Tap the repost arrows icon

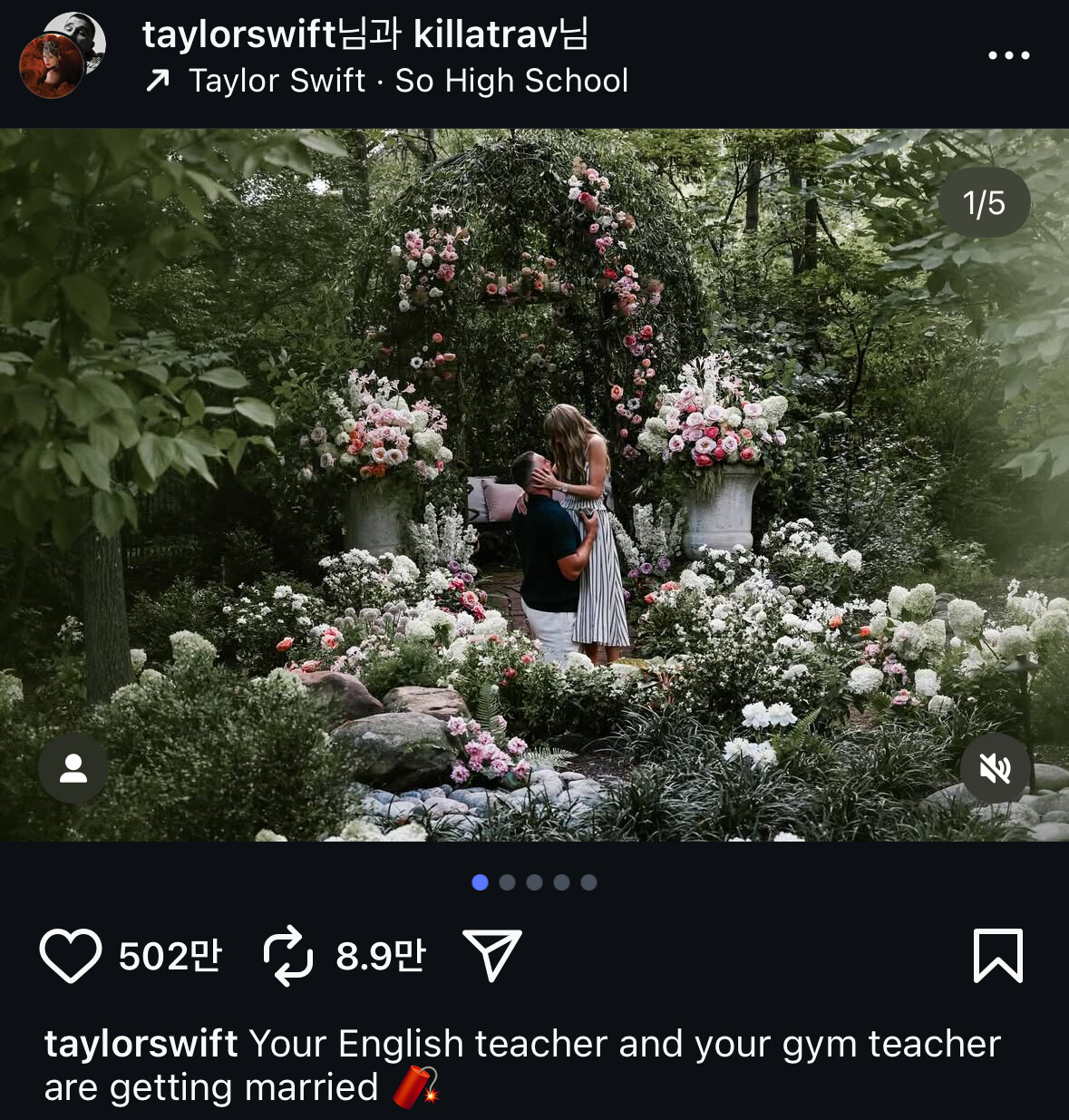[x=288, y=956]
